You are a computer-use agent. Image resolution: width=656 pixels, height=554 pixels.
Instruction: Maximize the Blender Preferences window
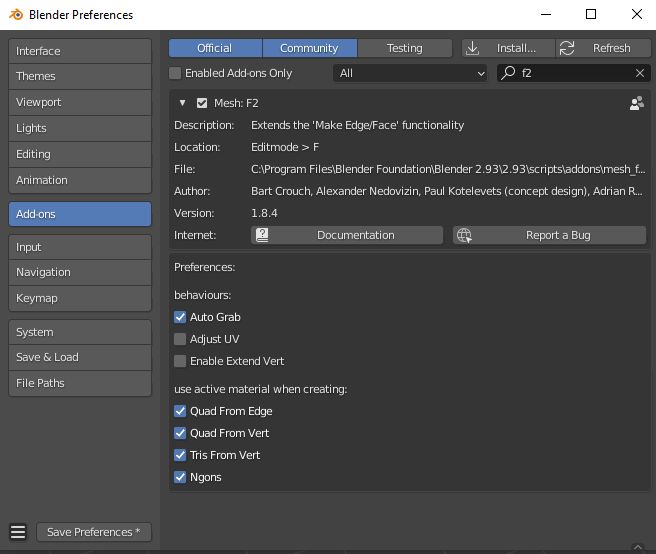[591, 15]
